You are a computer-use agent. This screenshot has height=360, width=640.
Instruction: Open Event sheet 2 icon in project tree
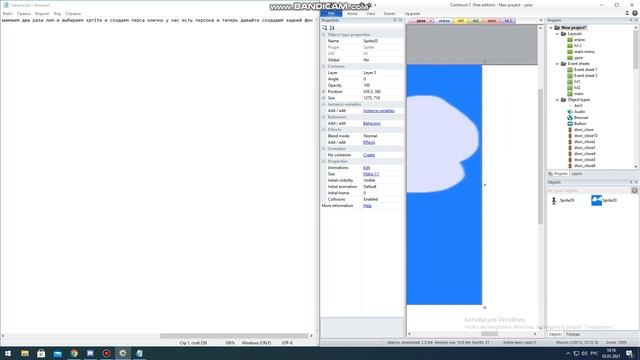570,76
